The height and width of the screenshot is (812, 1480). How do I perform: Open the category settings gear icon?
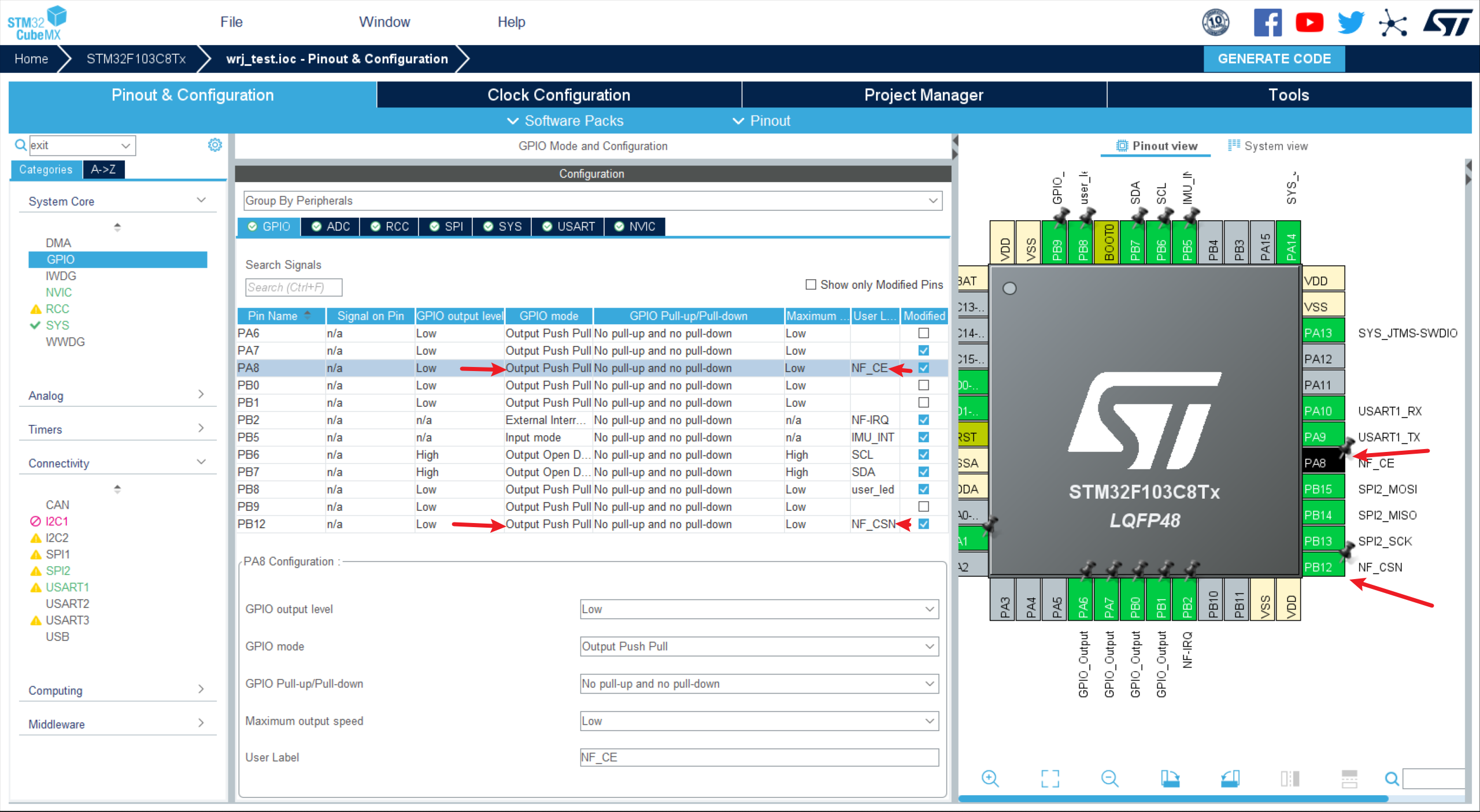tap(215, 145)
